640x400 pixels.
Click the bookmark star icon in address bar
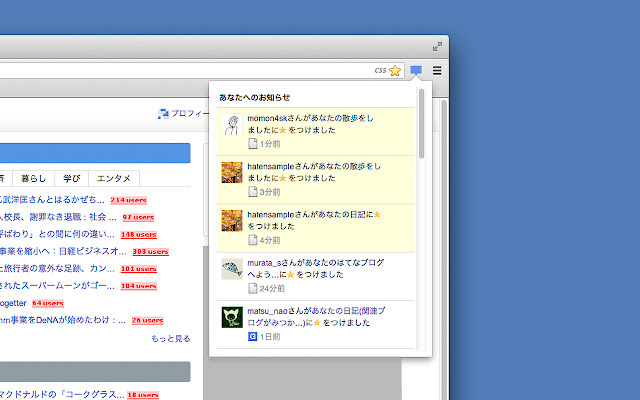pos(395,70)
